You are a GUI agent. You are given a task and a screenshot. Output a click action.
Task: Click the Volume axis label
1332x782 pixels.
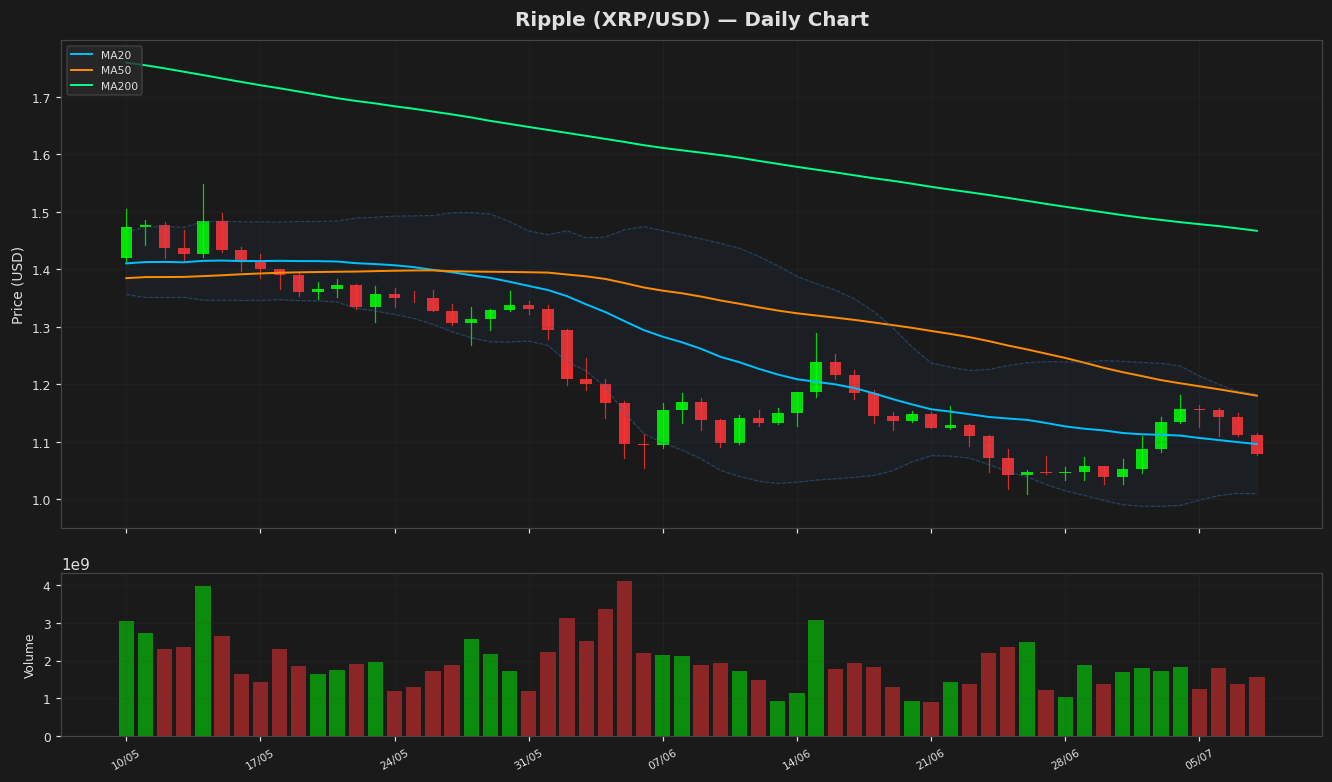[x=29, y=656]
